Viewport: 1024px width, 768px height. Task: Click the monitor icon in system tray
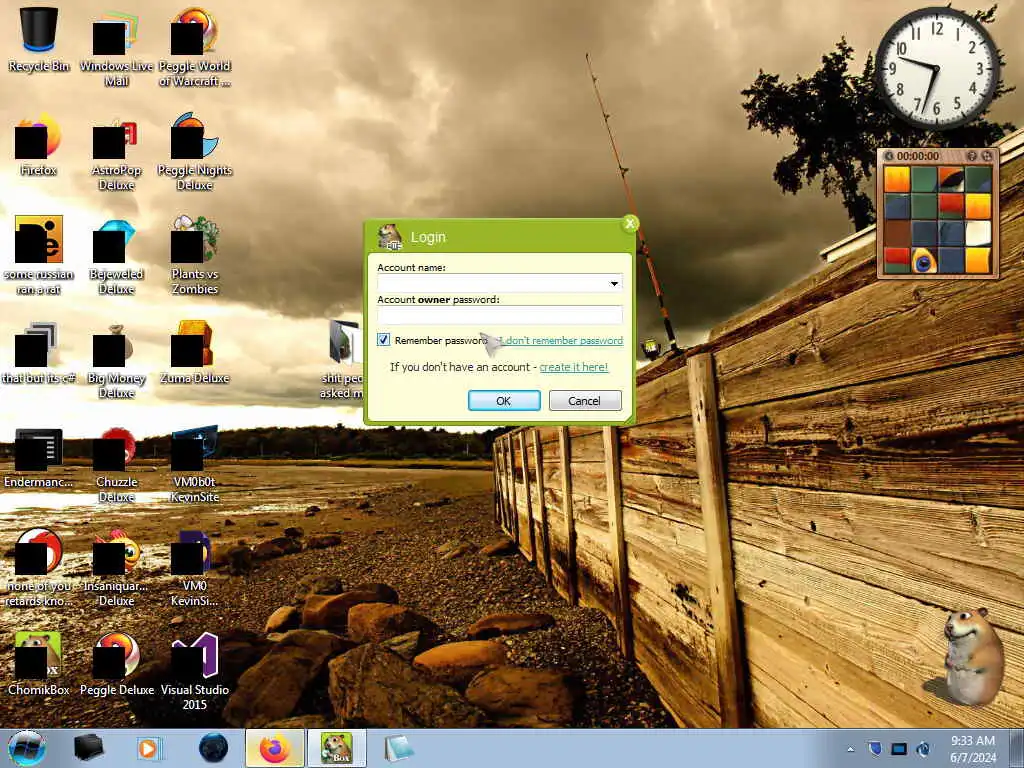[x=899, y=749]
